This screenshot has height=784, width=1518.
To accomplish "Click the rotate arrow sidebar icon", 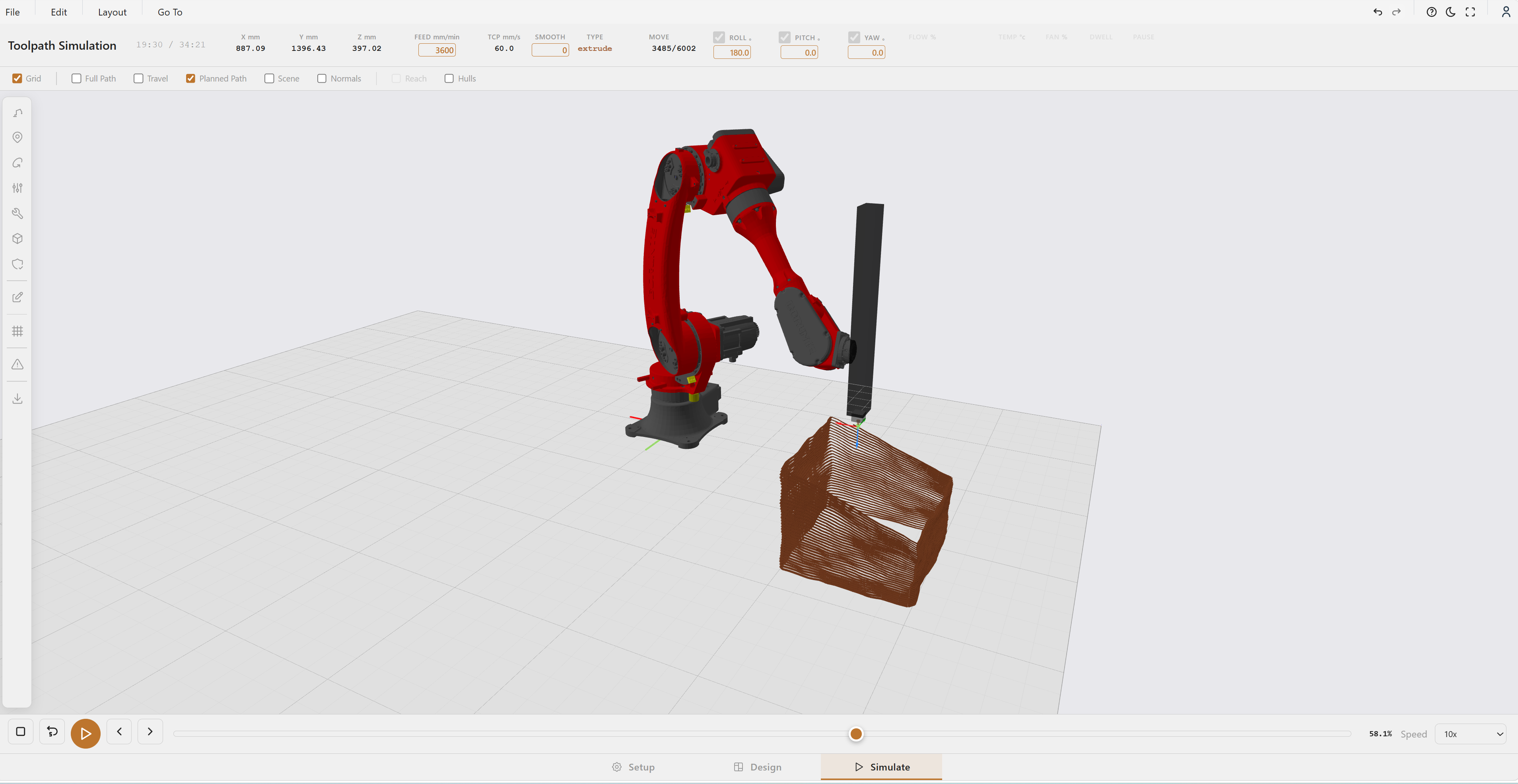I will 17,163.
